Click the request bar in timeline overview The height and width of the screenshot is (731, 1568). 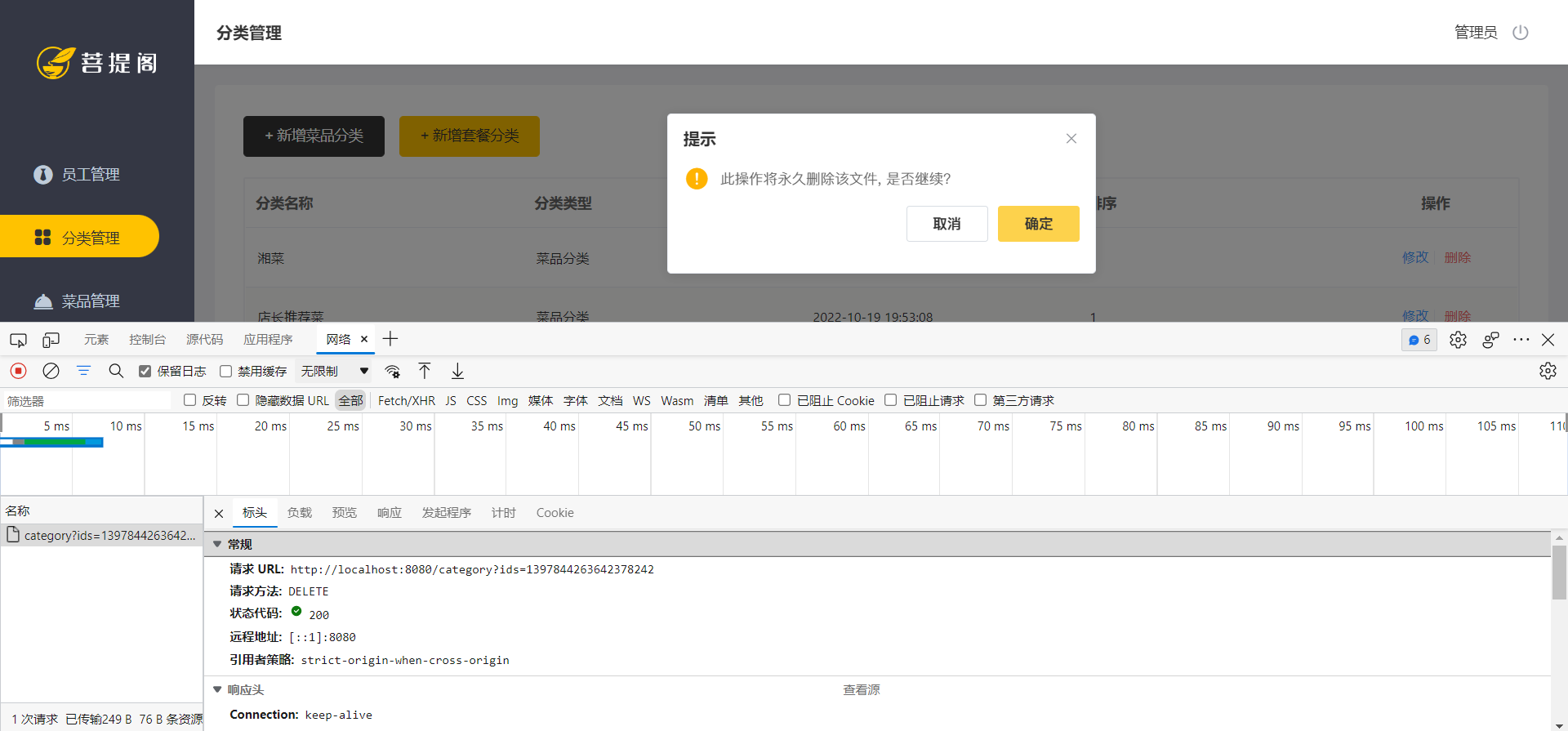pos(51,442)
